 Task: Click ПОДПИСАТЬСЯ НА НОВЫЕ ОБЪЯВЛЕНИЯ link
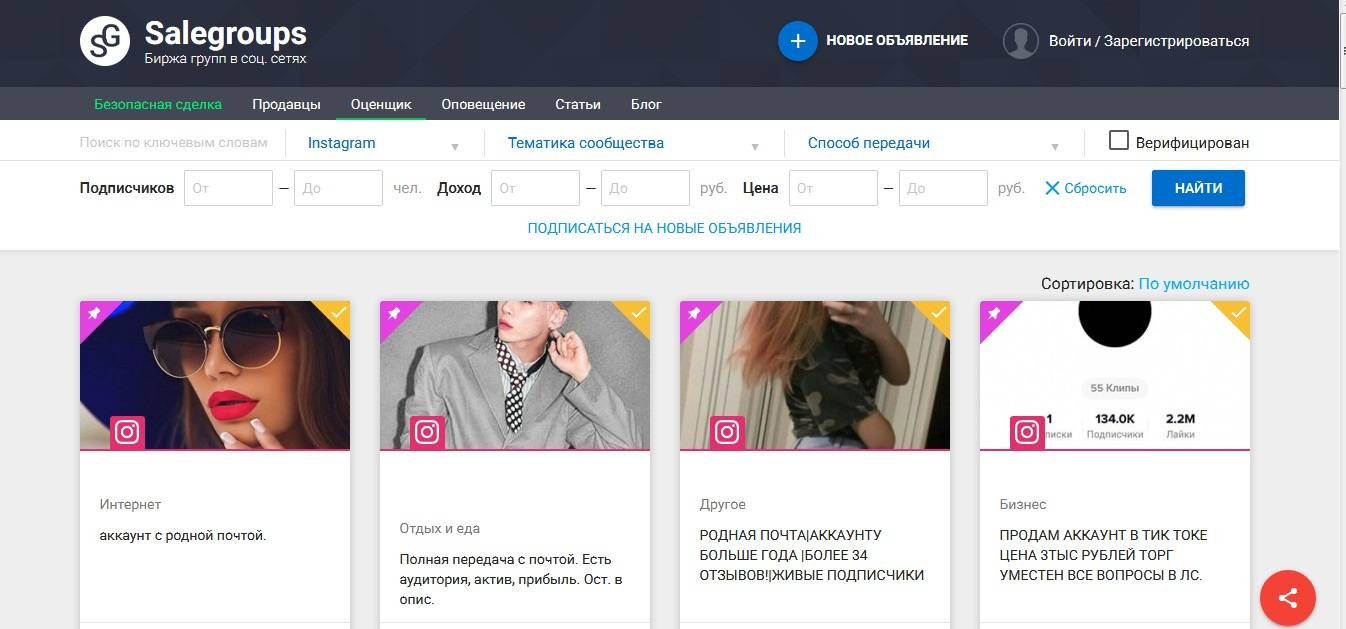[664, 228]
